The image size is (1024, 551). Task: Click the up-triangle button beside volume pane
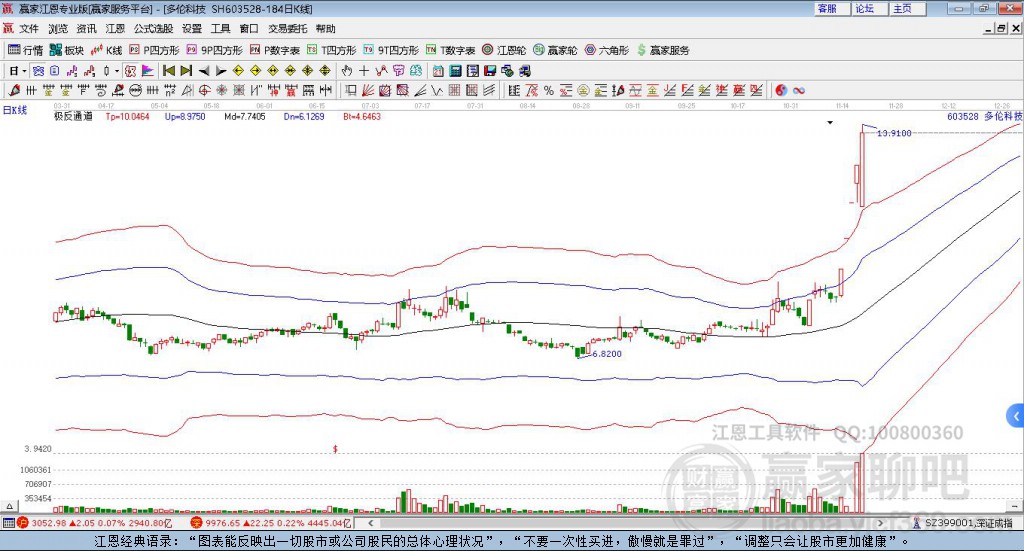(x=9, y=506)
